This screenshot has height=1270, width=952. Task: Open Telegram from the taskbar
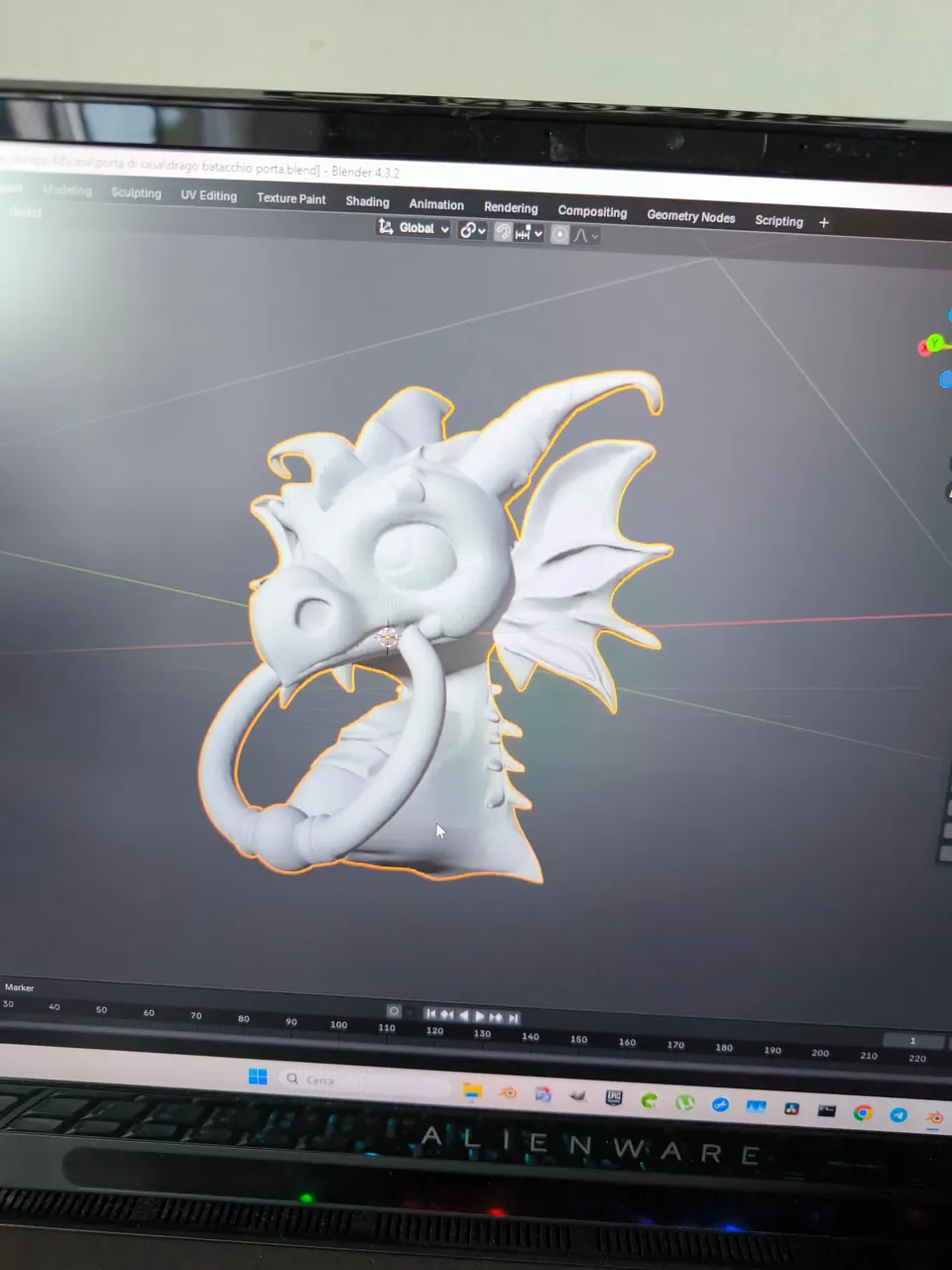(x=898, y=1115)
